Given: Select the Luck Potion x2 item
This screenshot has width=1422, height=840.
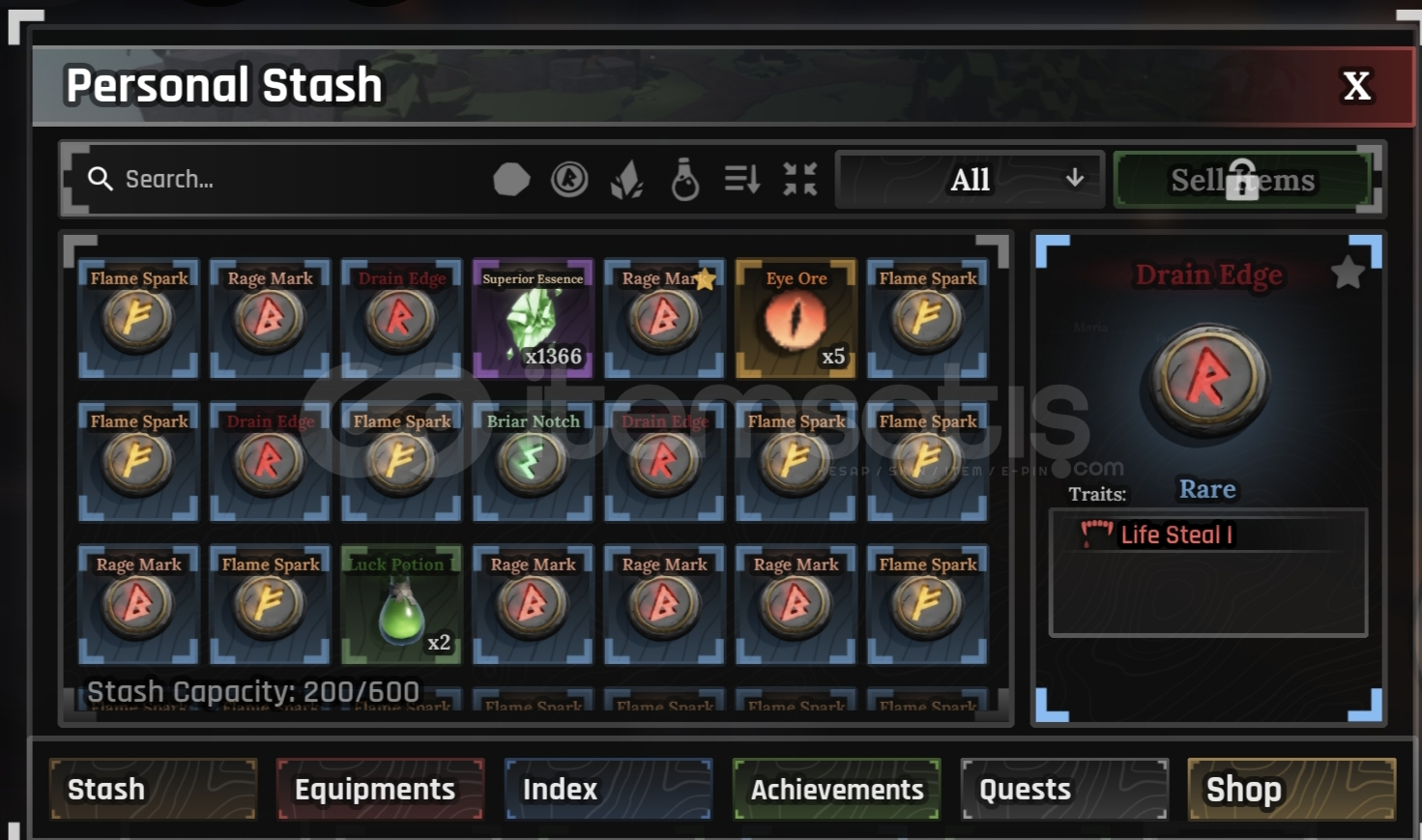Looking at the screenshot, I should [401, 604].
